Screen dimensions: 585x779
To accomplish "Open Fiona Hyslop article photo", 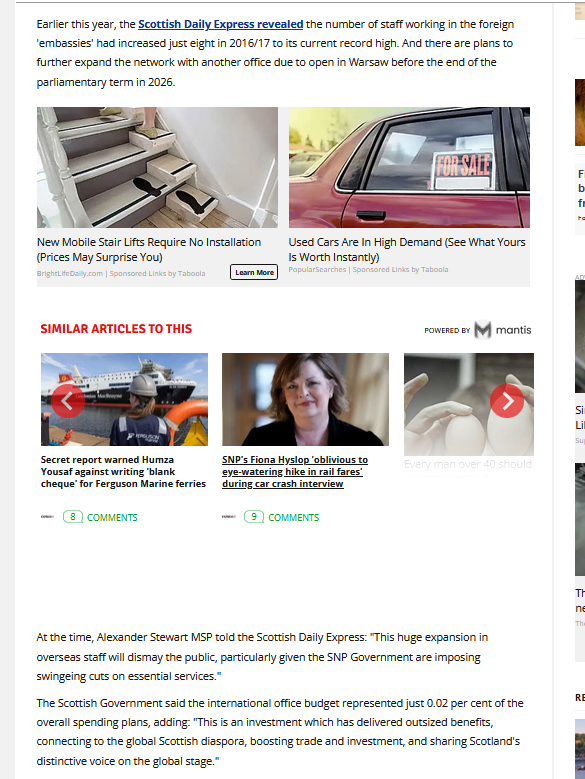I will coord(305,399).
